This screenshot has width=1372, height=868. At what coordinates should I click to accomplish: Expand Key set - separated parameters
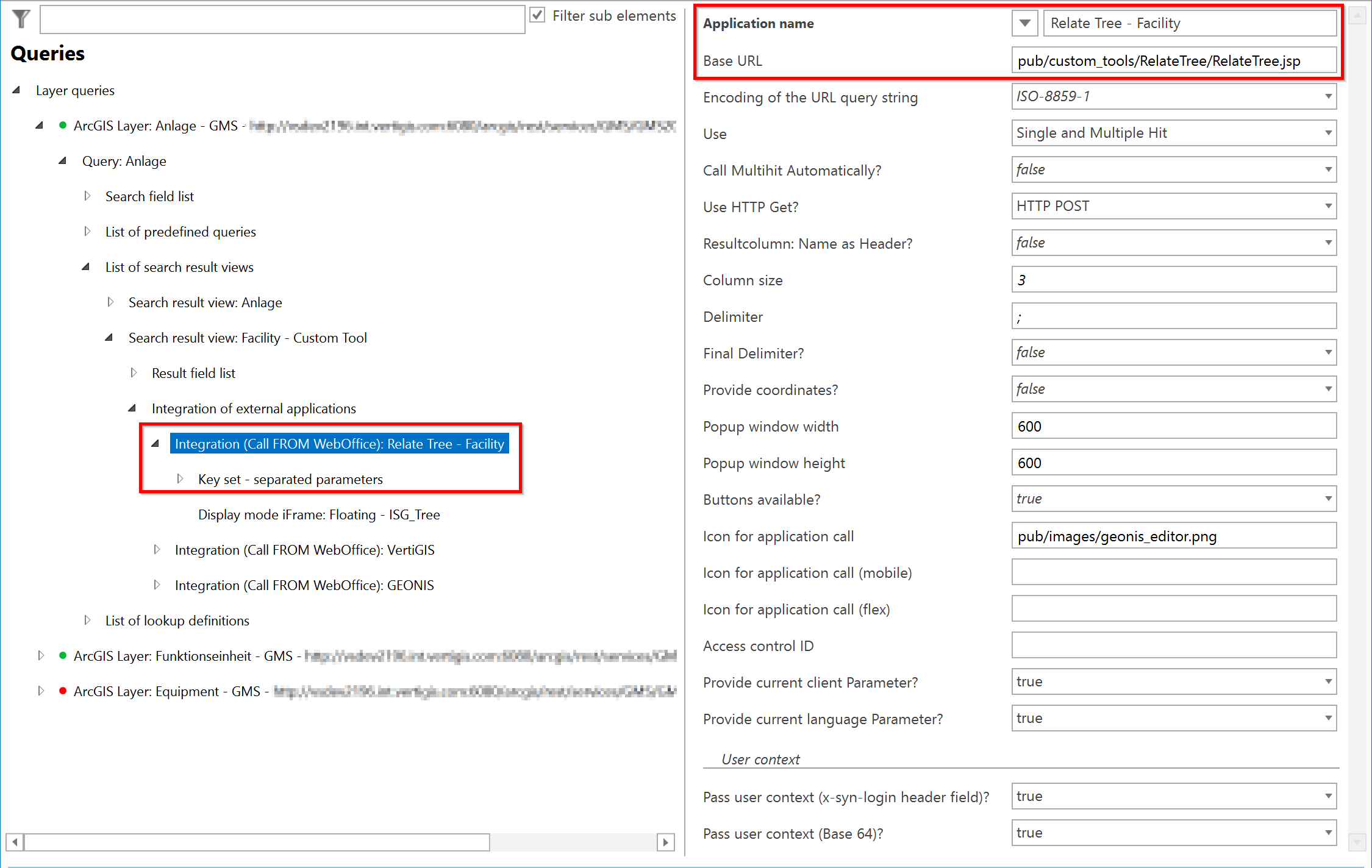(180, 479)
